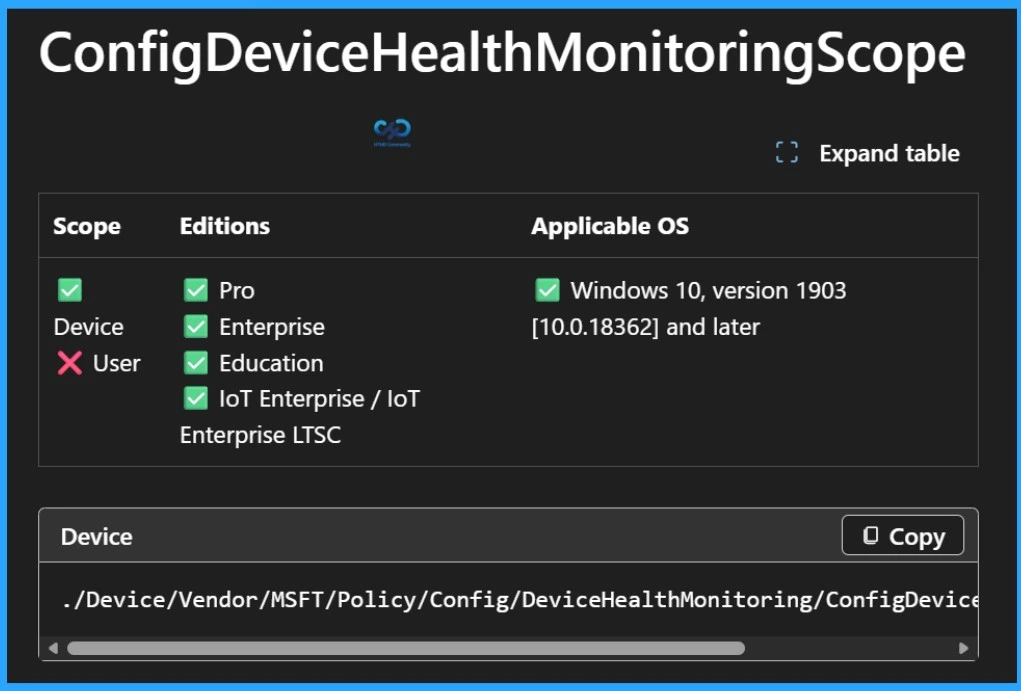Image resolution: width=1021 pixels, height=691 pixels.
Task: Click the ./Device/Vendor/MSFT/Policy path text
Action: [521, 599]
